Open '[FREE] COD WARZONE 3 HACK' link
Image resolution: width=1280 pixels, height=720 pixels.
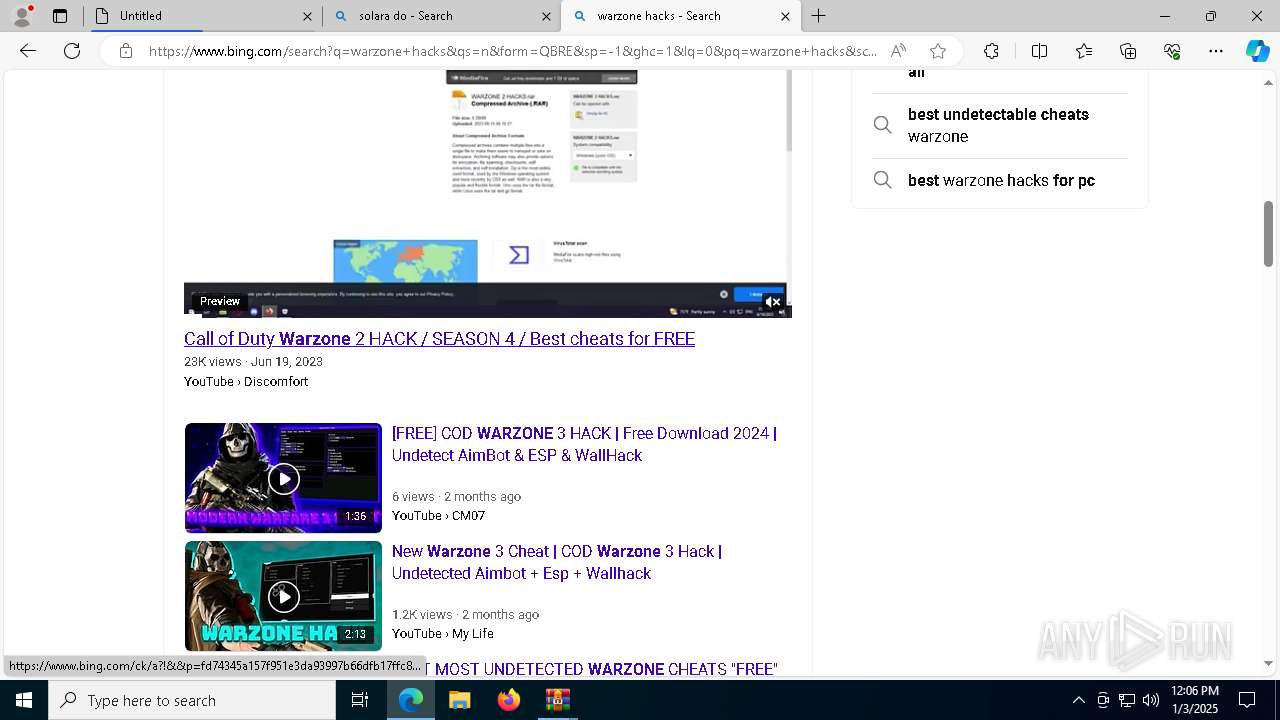click(584, 444)
